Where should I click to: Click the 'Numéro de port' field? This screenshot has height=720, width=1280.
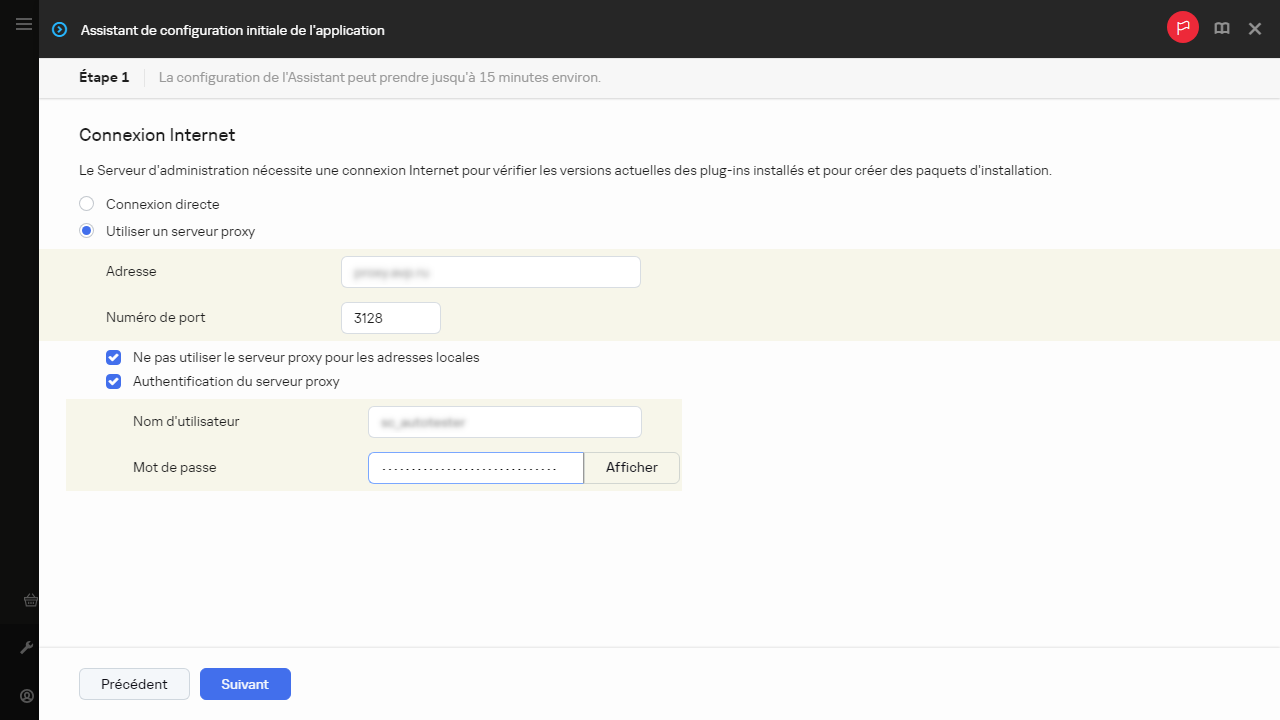390,318
